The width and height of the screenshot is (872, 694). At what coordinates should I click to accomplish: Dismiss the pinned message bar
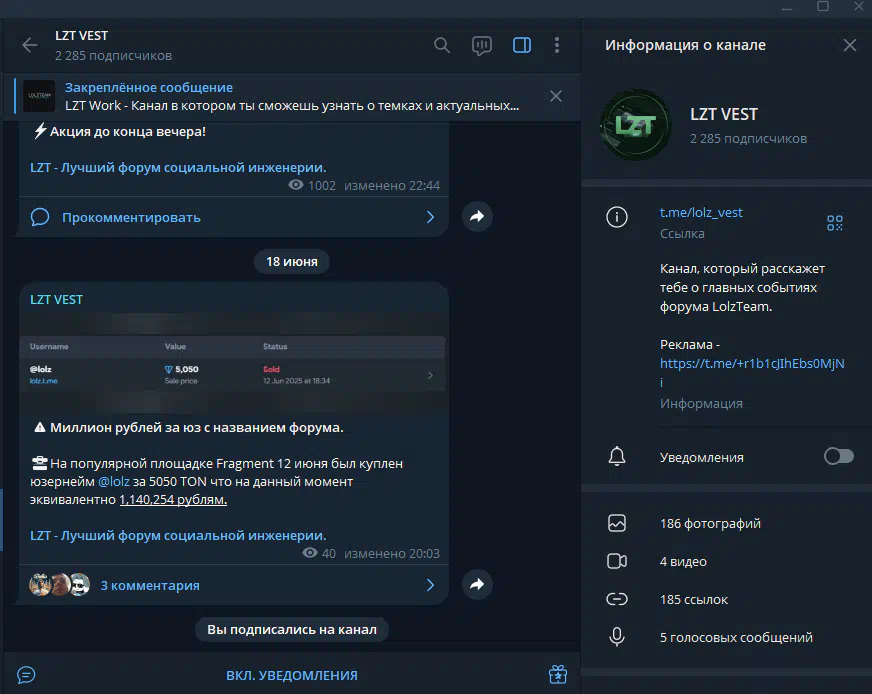556,96
